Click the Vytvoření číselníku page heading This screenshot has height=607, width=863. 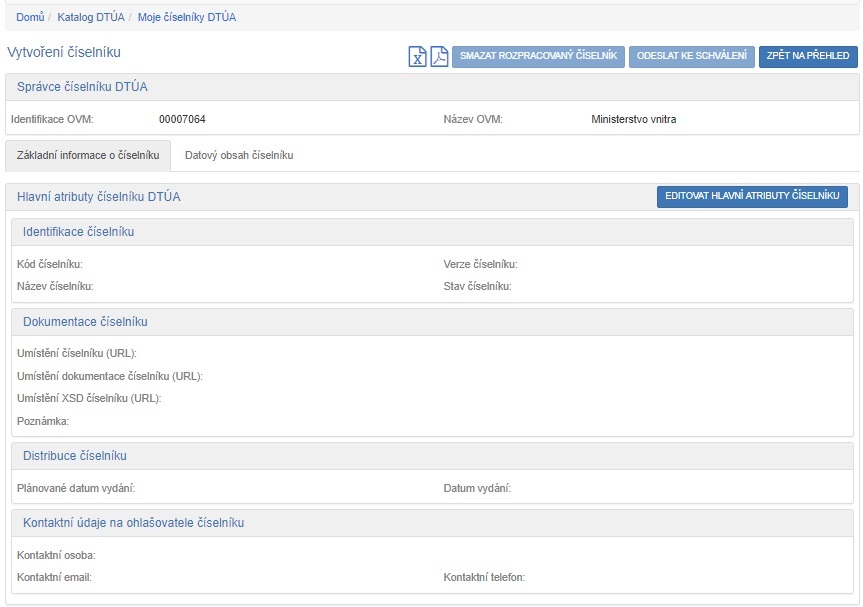(x=64, y=52)
